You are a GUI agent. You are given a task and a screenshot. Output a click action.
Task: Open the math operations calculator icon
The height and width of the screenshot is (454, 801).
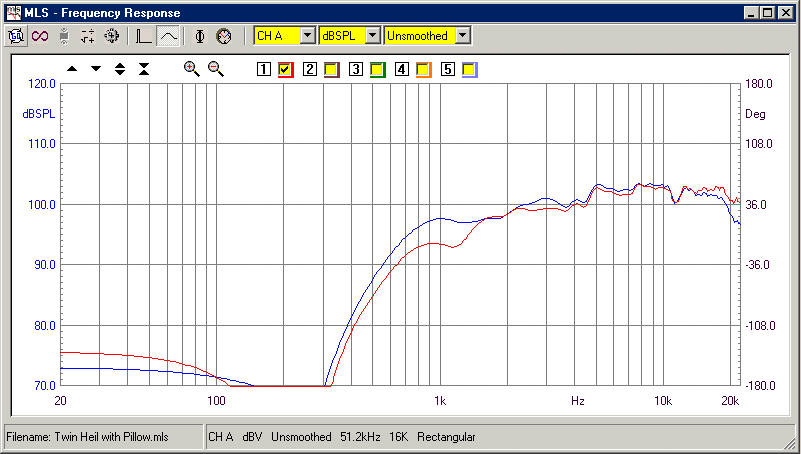tap(88, 36)
